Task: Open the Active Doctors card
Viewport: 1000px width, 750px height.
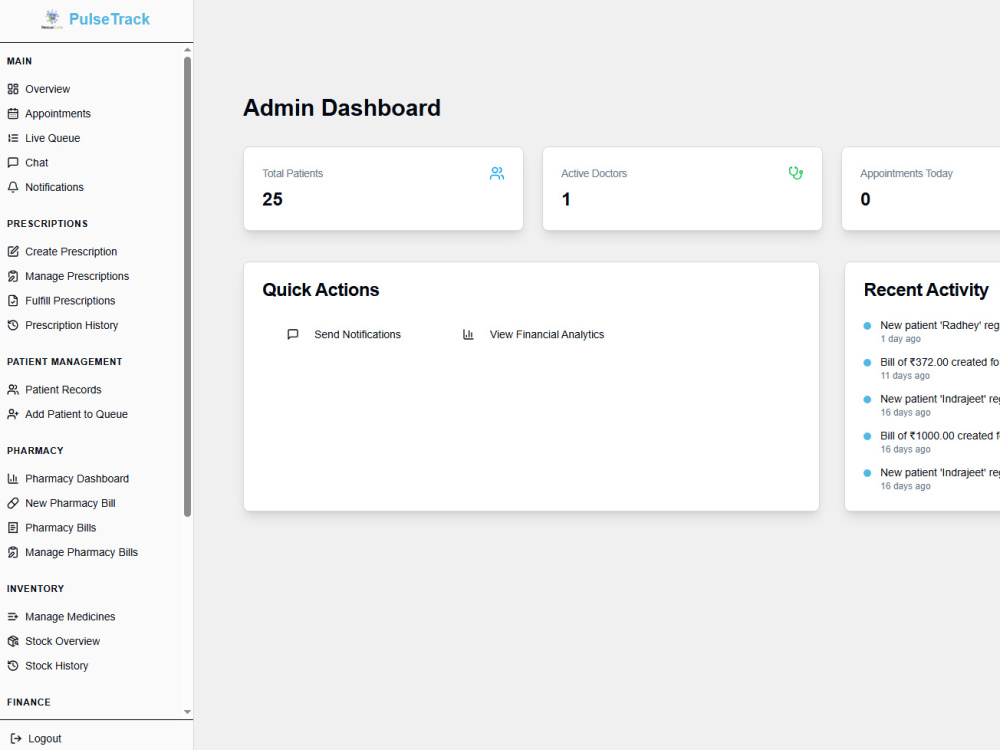Action: click(x=682, y=189)
